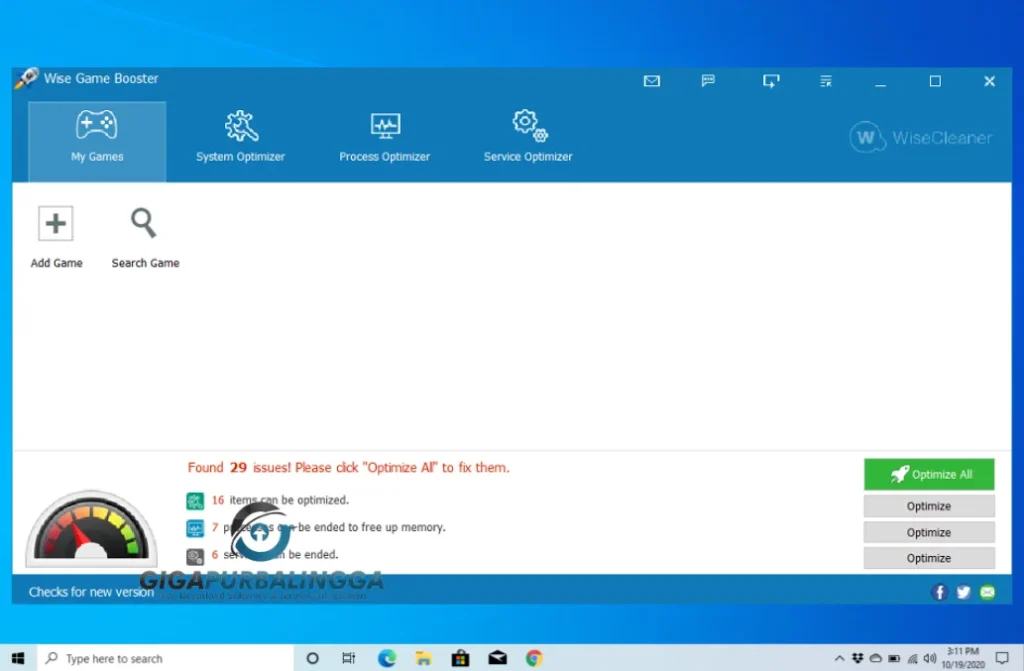Open the Process Optimizer tab
The height and width of the screenshot is (671, 1024).
click(384, 138)
